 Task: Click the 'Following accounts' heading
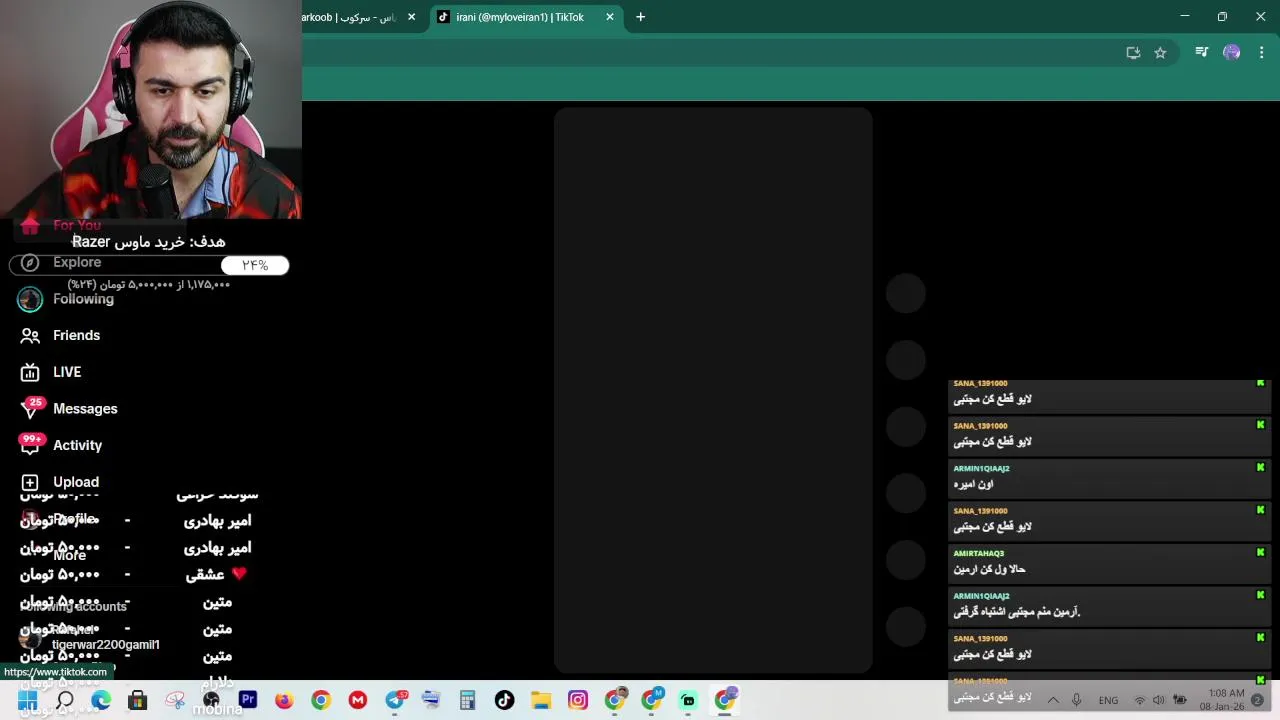pyautogui.click(x=73, y=607)
